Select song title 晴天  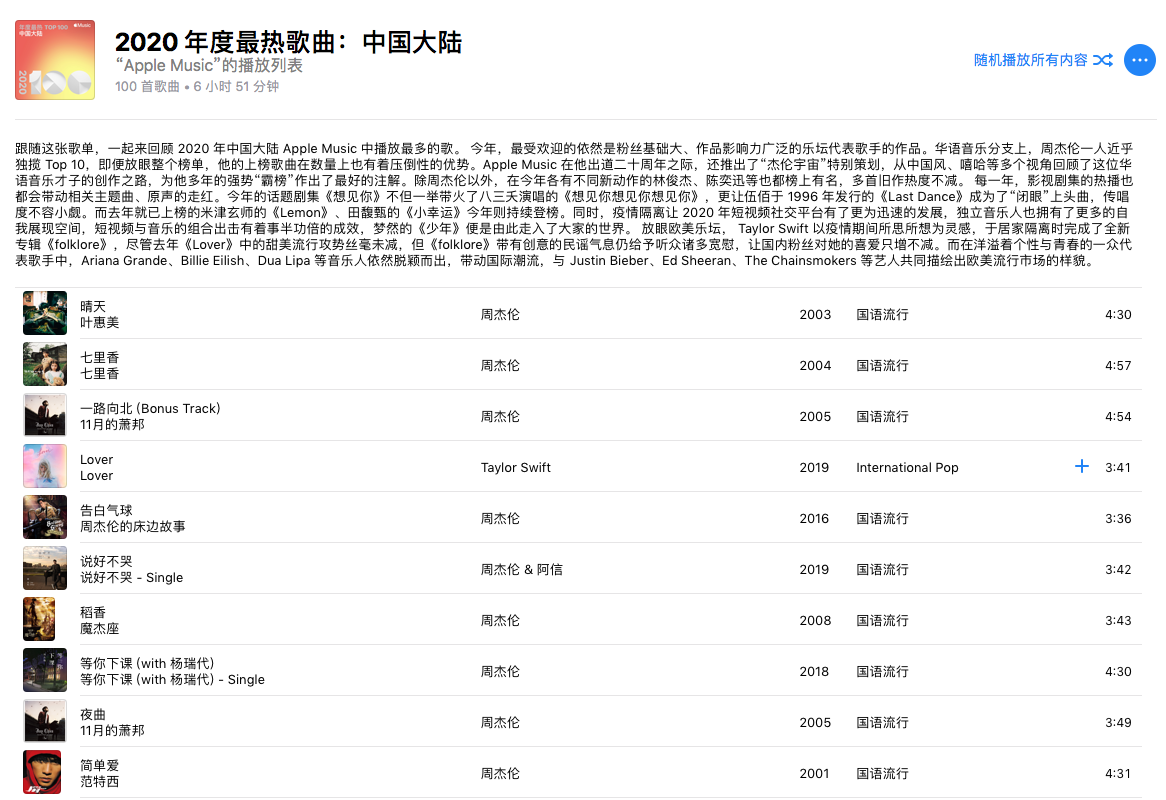tap(93, 306)
